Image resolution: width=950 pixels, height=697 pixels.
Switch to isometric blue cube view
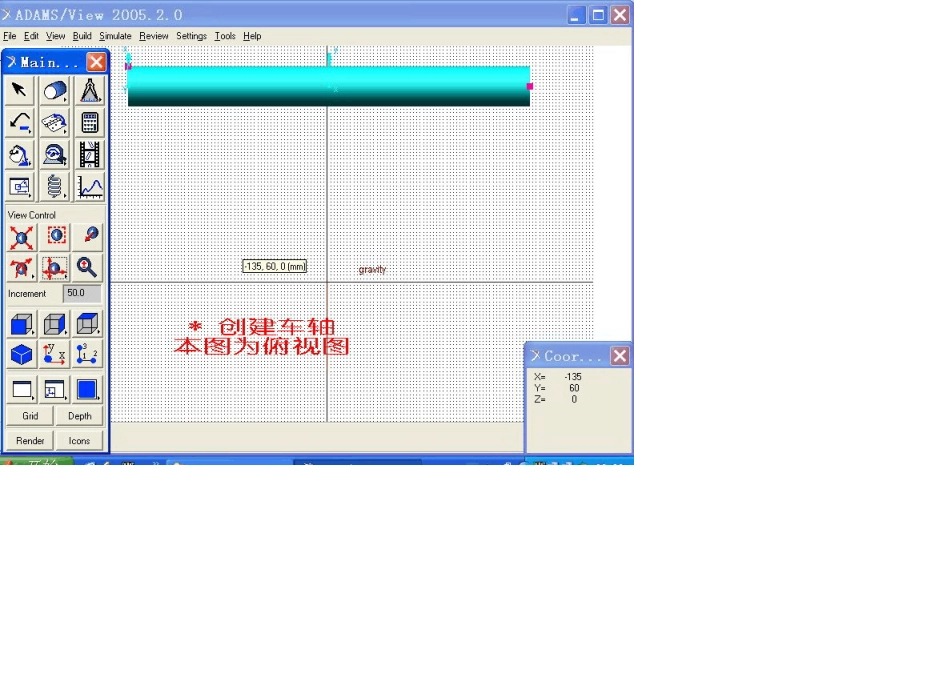click(x=22, y=355)
